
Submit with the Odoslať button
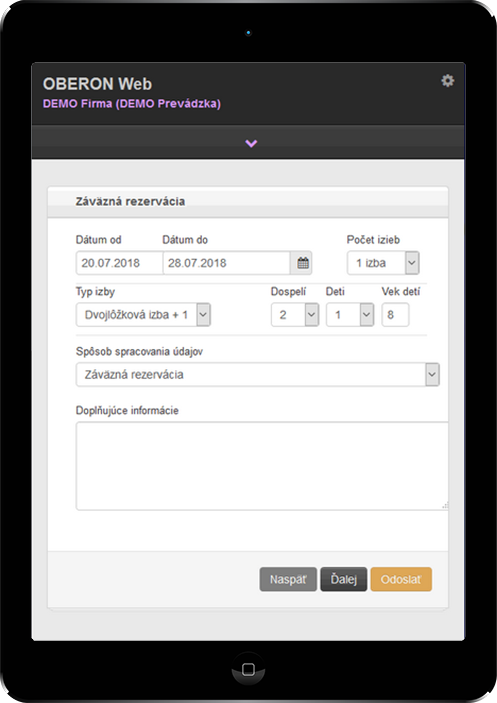coord(401,579)
